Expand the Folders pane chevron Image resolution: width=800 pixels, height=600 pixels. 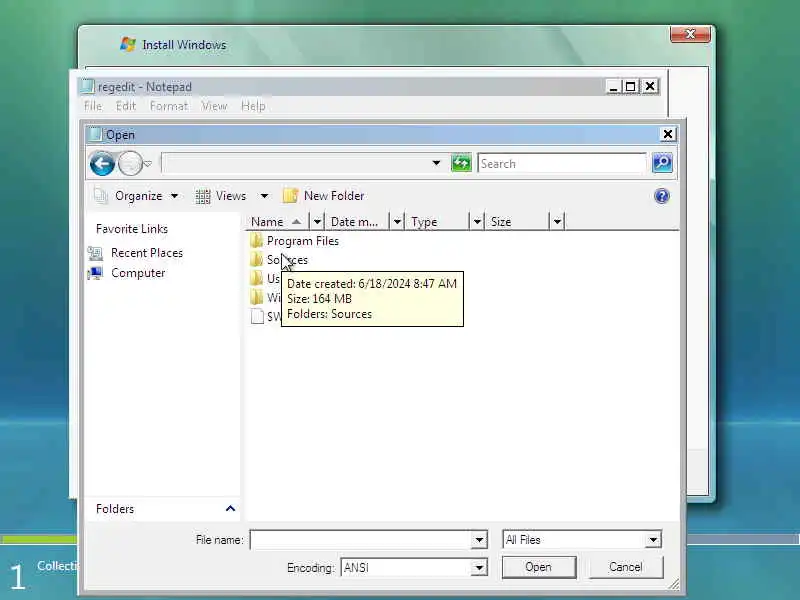coord(230,509)
